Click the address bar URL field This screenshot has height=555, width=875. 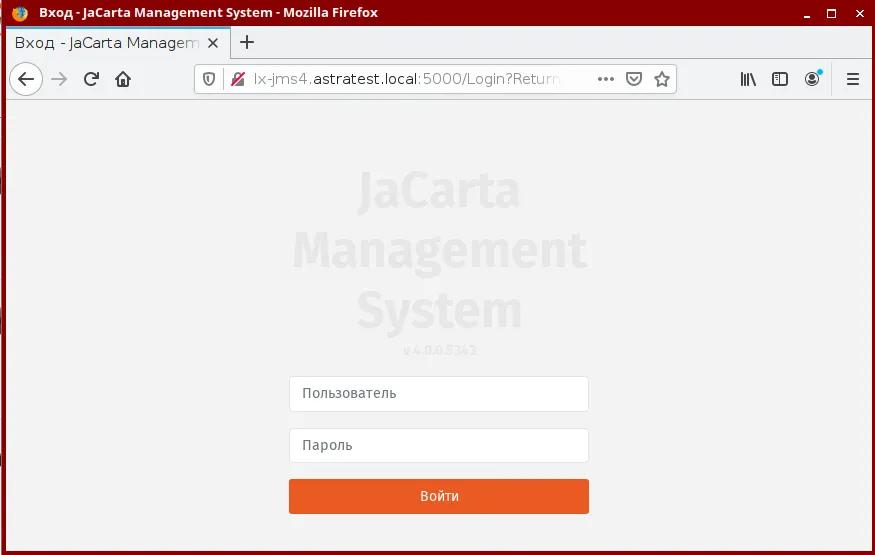pos(407,79)
